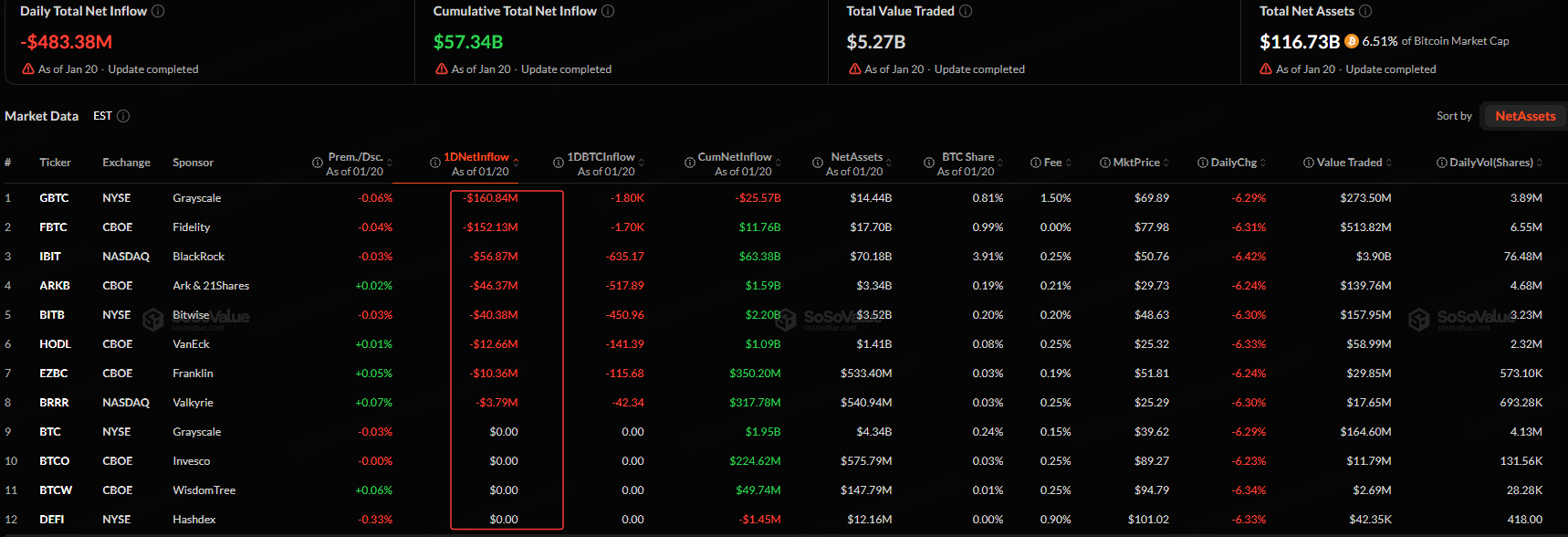Click info icon before Fee column header

[1036, 163]
